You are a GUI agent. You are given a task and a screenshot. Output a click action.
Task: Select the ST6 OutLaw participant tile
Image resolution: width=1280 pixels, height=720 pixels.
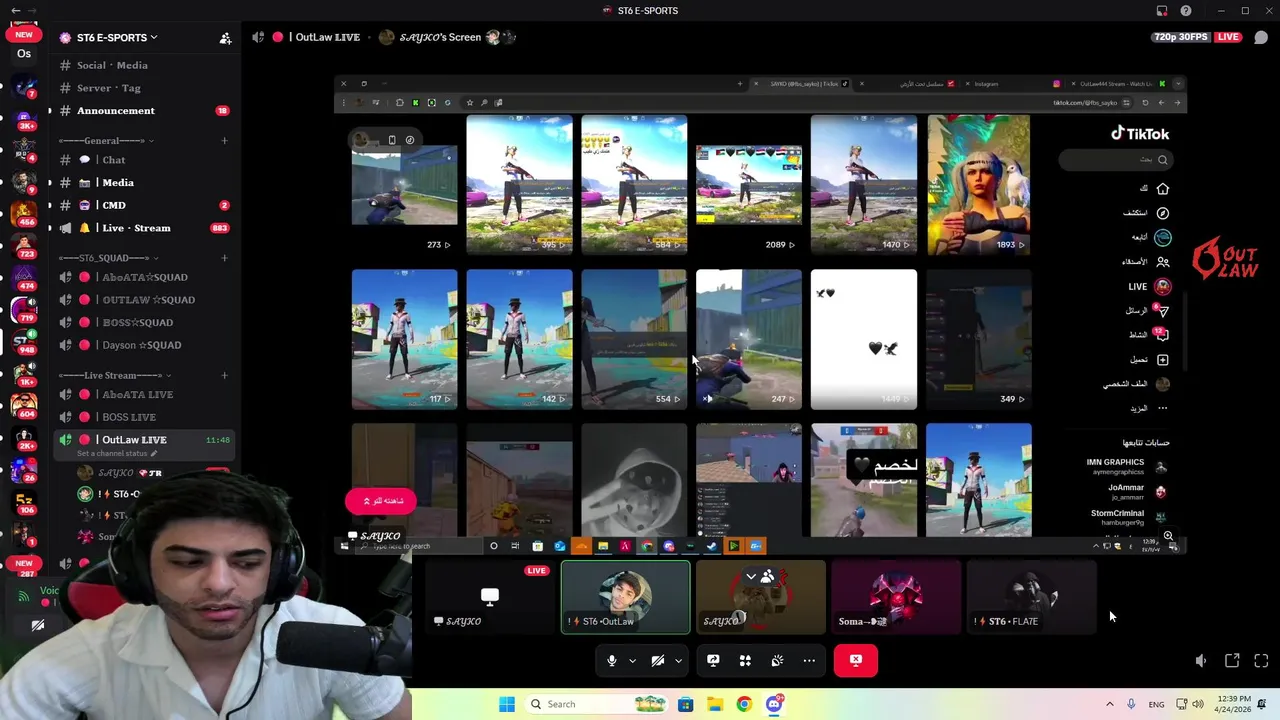pyautogui.click(x=625, y=597)
